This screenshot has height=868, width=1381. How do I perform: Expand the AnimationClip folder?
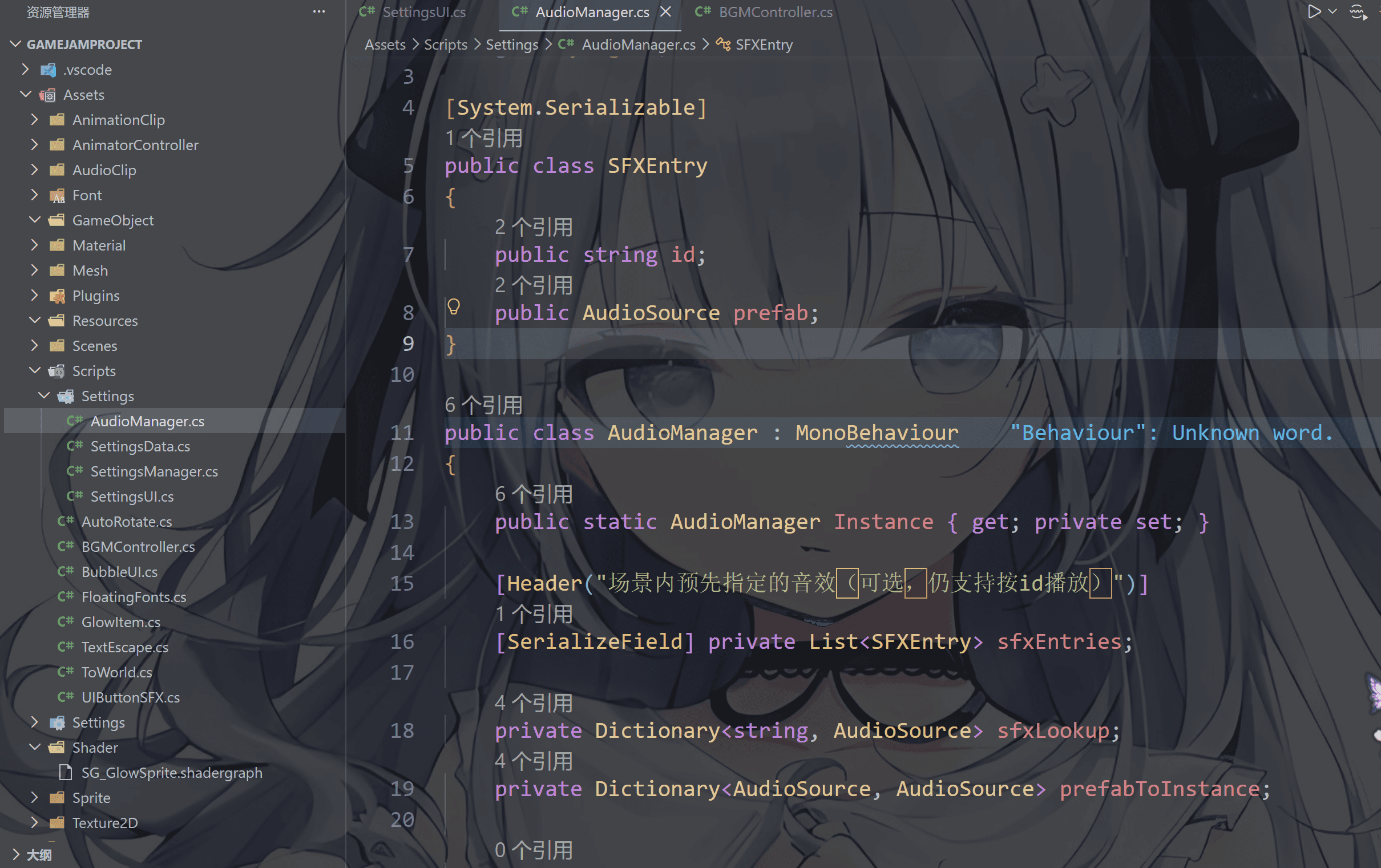point(34,119)
